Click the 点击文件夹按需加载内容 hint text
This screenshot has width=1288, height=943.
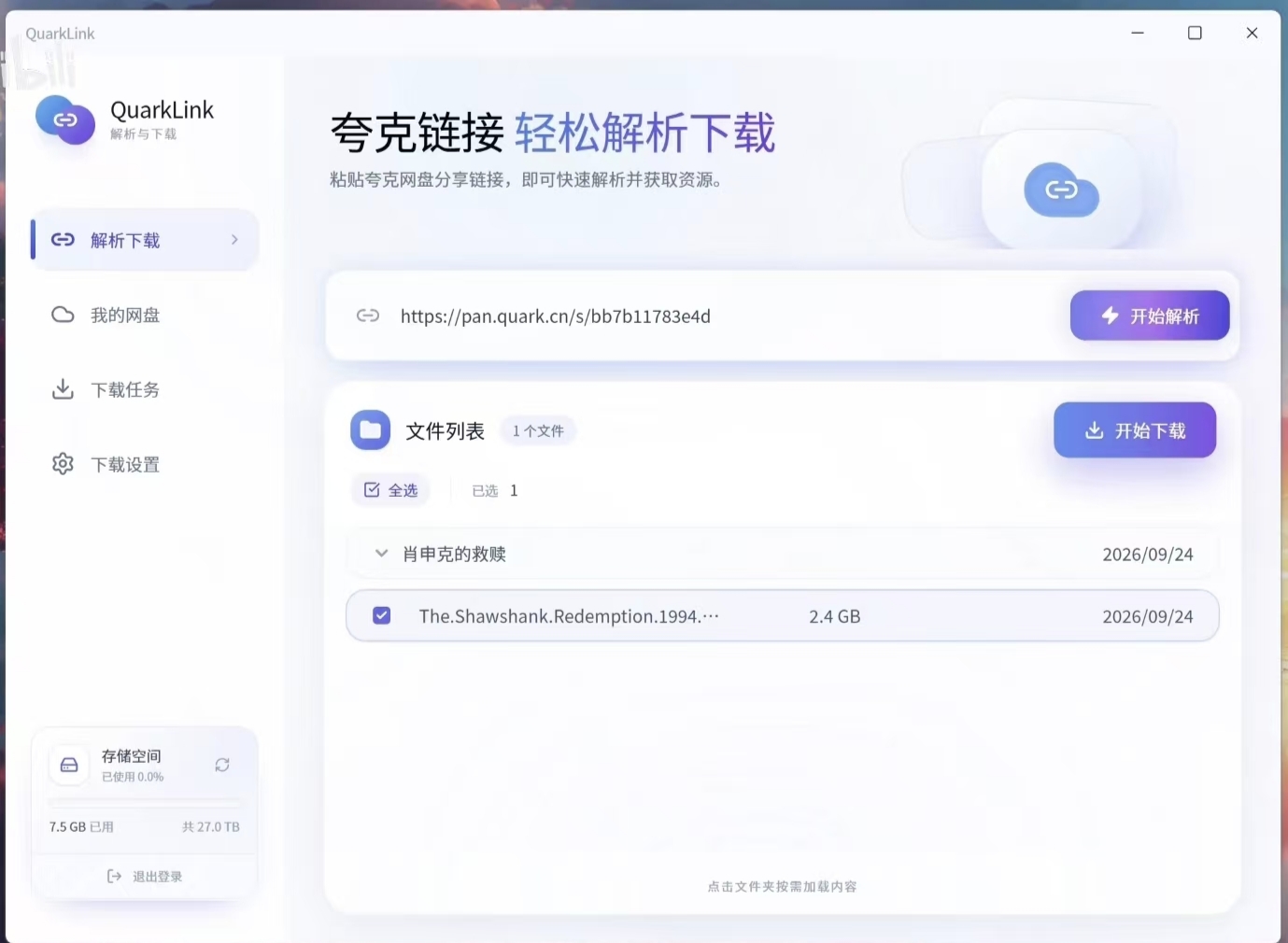(x=783, y=886)
